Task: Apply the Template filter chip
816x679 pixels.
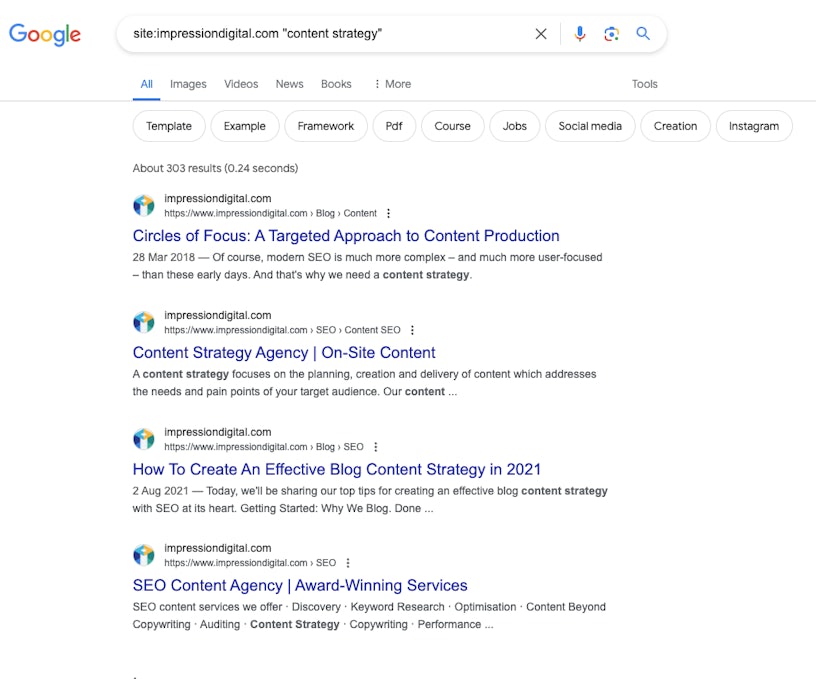Action: coord(169,126)
